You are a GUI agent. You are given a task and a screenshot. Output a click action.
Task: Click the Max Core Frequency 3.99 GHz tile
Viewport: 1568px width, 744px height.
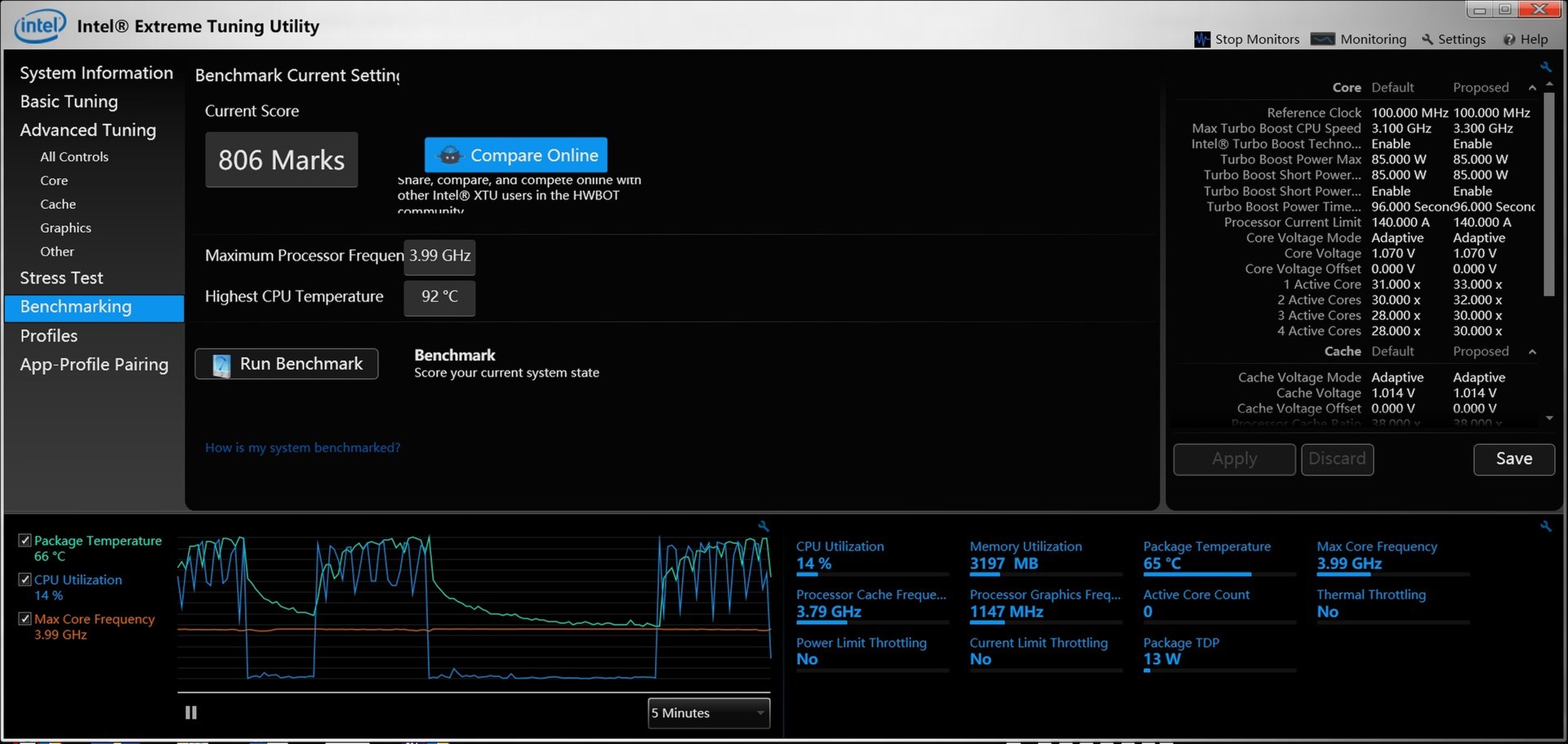click(1392, 556)
